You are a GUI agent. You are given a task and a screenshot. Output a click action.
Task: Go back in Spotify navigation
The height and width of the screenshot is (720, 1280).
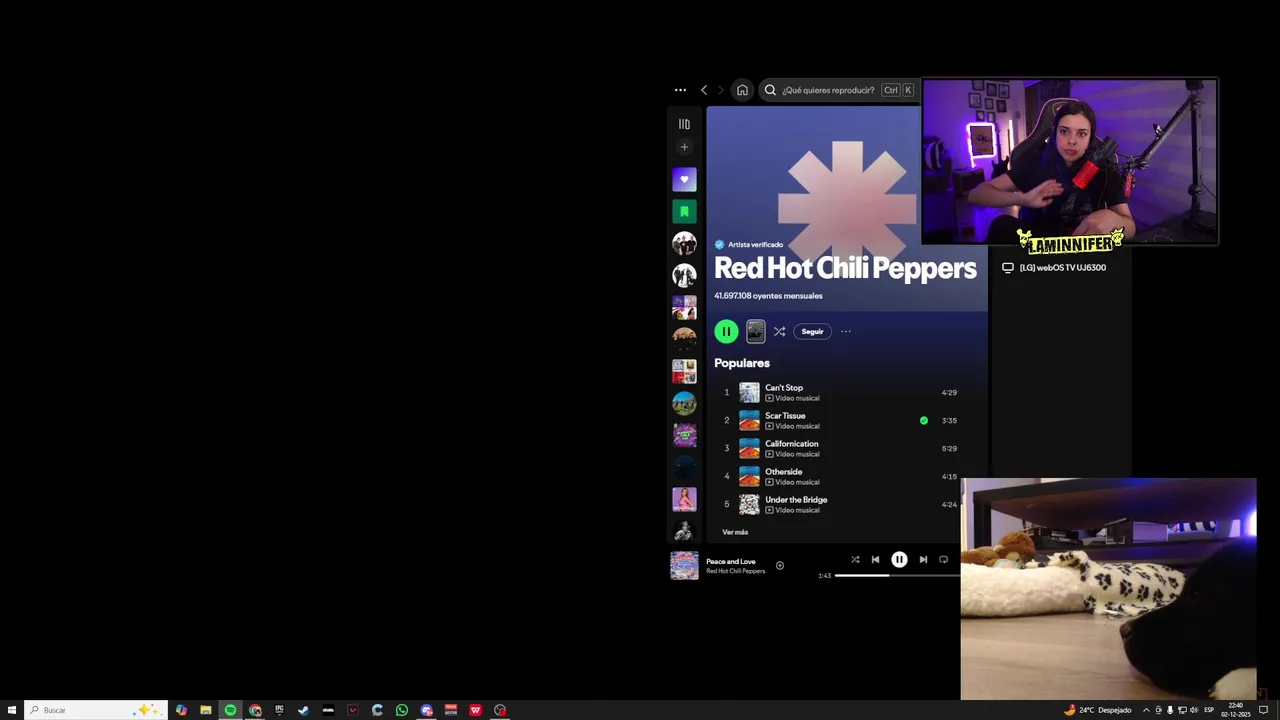click(x=704, y=90)
